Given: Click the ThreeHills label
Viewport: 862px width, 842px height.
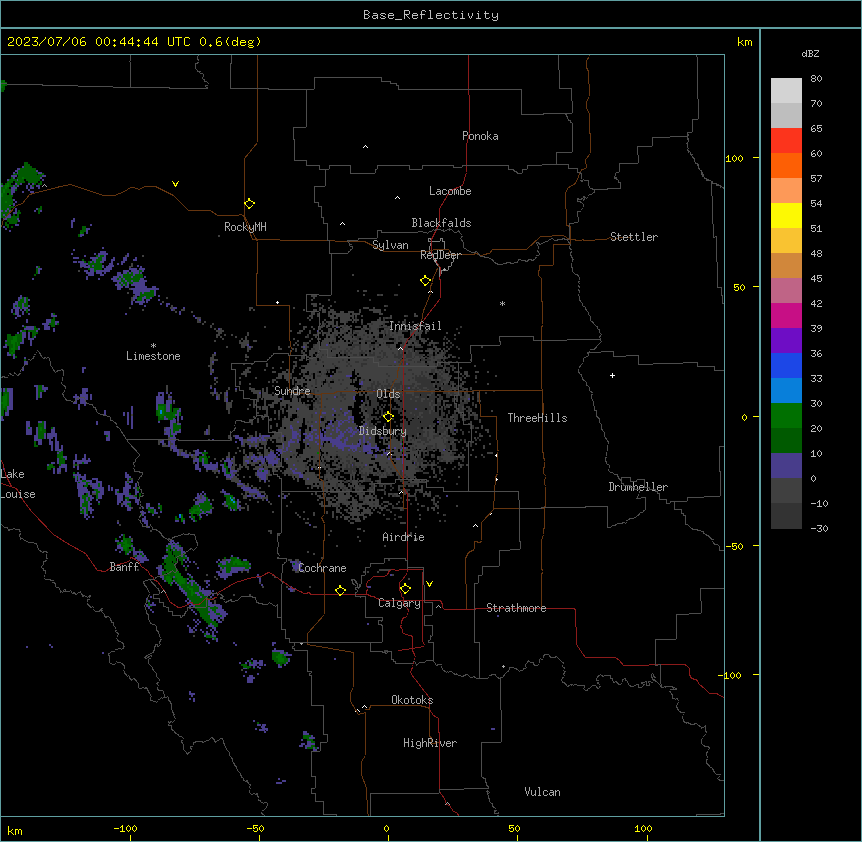Looking at the screenshot, I should [537, 418].
